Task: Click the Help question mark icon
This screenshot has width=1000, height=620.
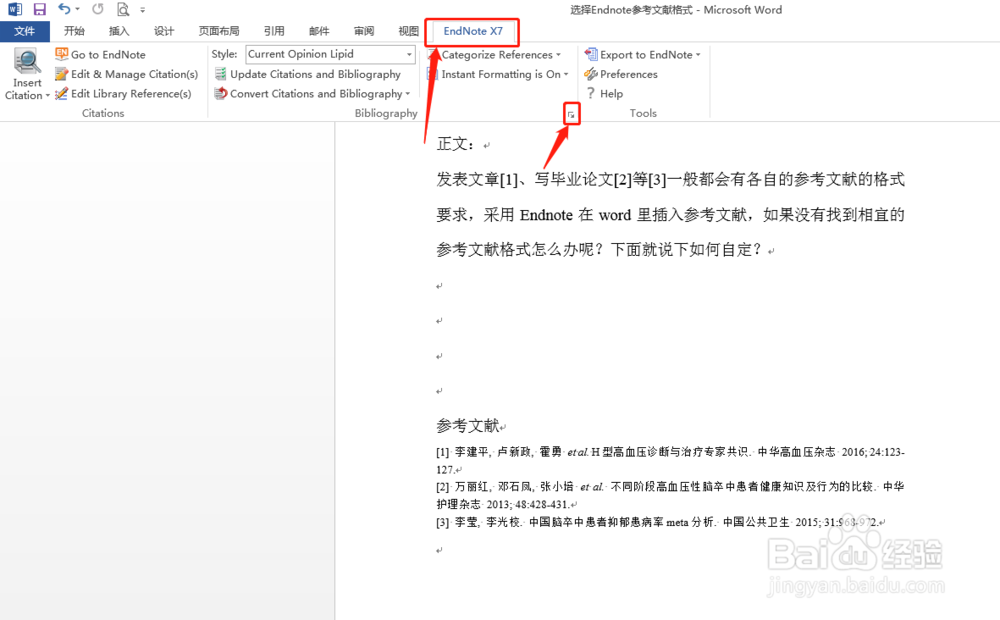Action: 591,93
